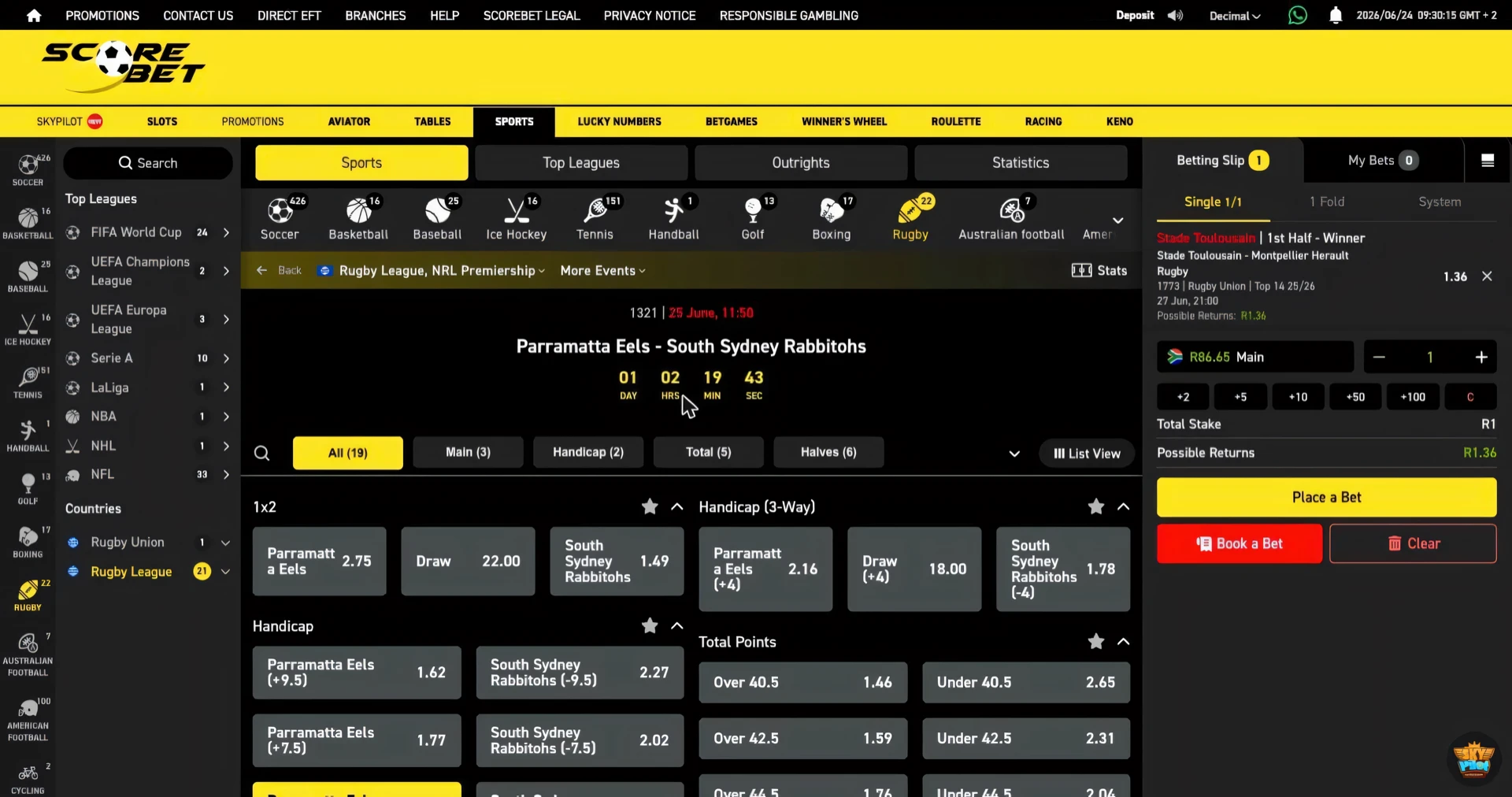
Task: Open the SkyPilot floating game icon
Action: click(x=1474, y=758)
